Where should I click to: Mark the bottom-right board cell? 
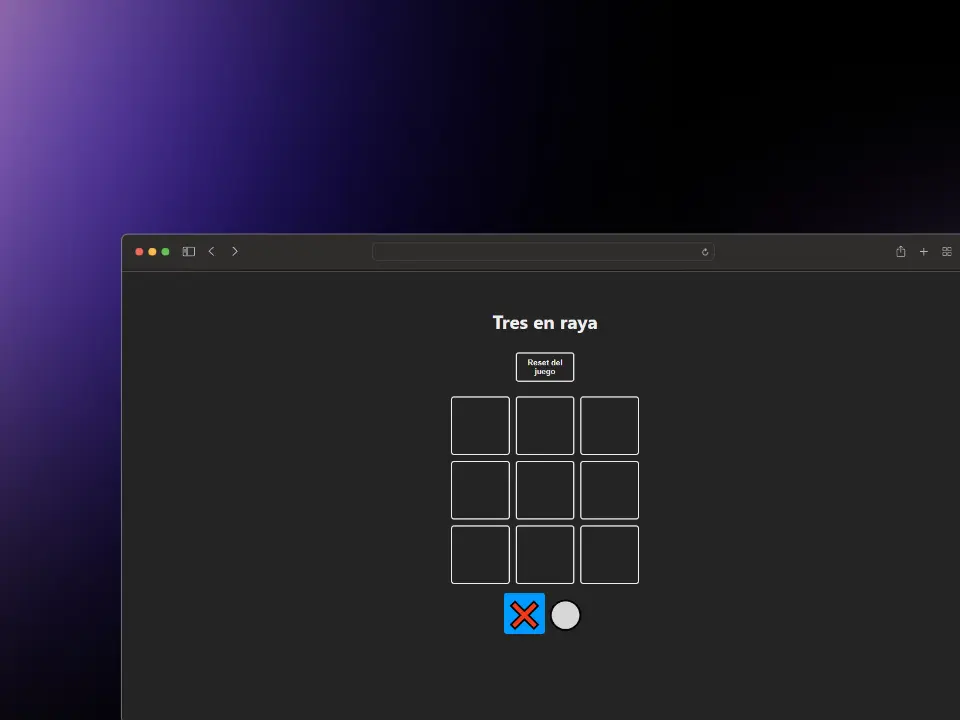[x=609, y=554]
